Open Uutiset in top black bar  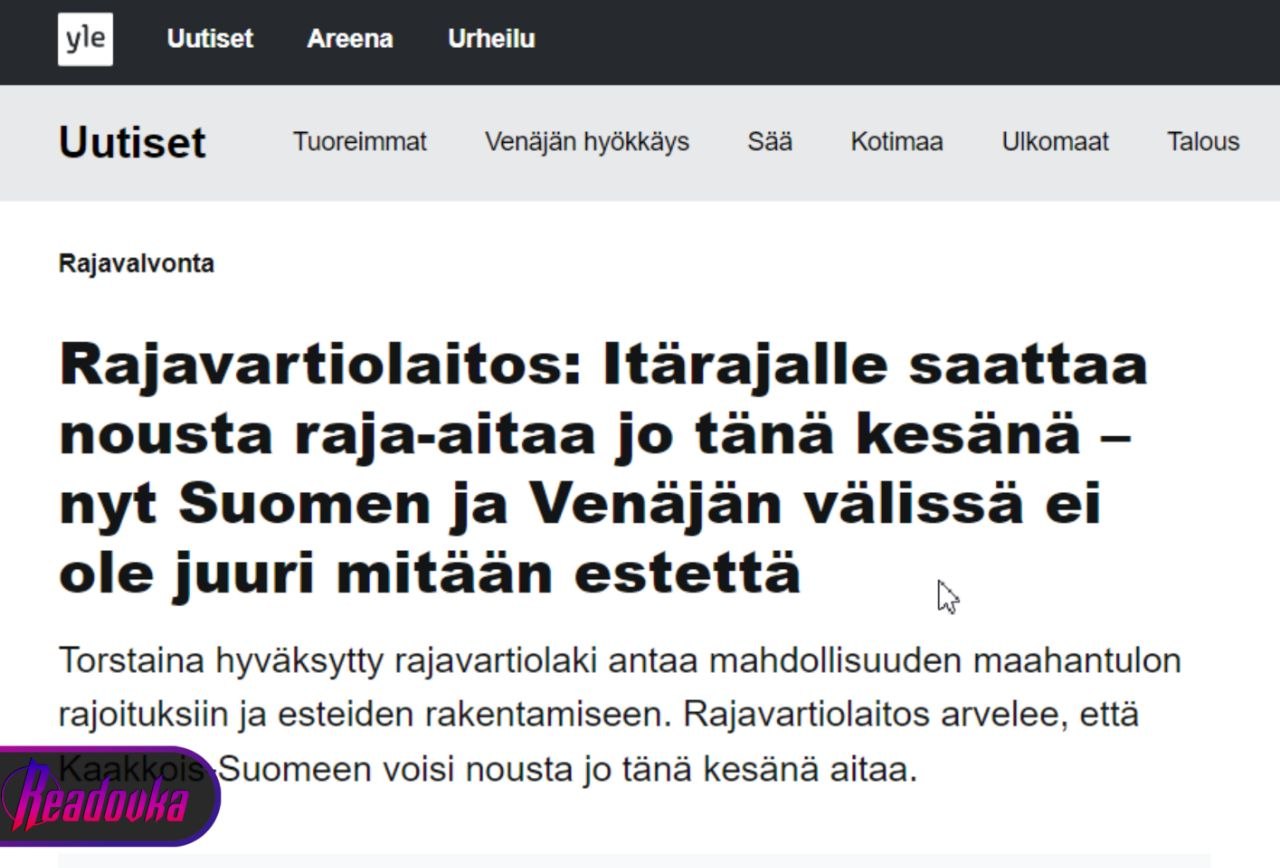point(210,39)
